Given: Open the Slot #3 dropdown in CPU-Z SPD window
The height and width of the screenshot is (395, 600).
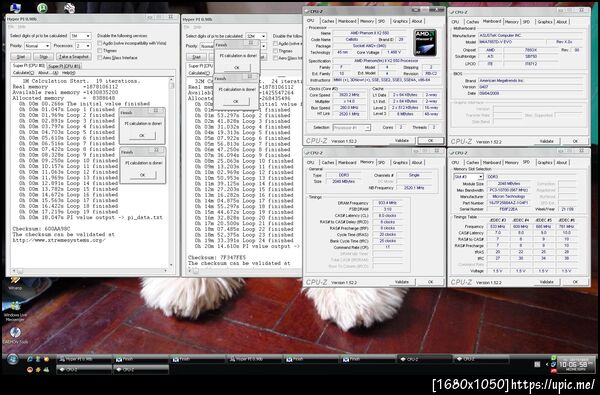Looking at the screenshot, I should [468, 177].
